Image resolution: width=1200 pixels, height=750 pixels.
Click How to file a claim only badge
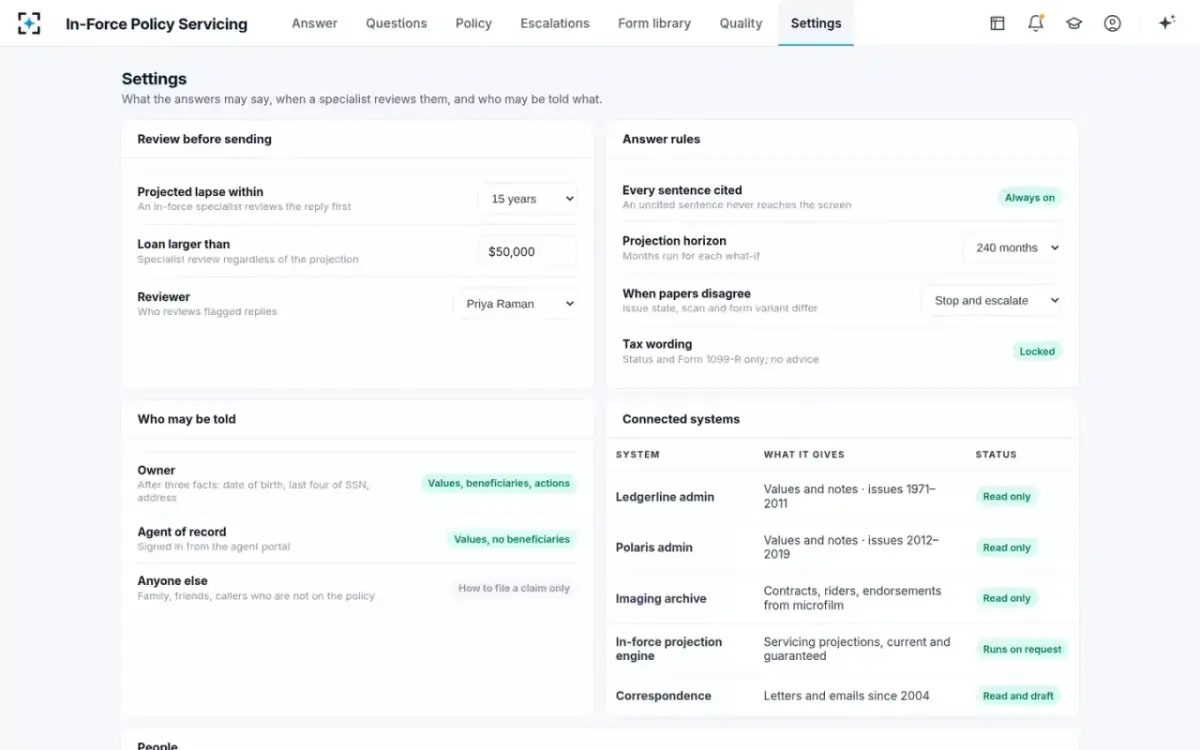(x=514, y=588)
